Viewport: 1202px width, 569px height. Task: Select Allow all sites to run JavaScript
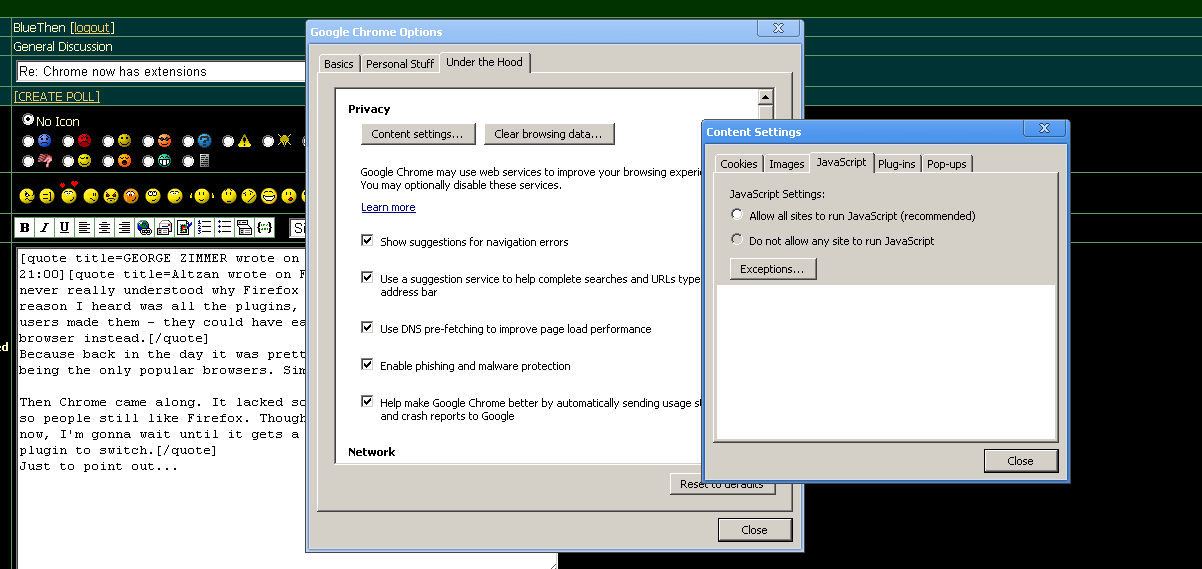(x=737, y=215)
